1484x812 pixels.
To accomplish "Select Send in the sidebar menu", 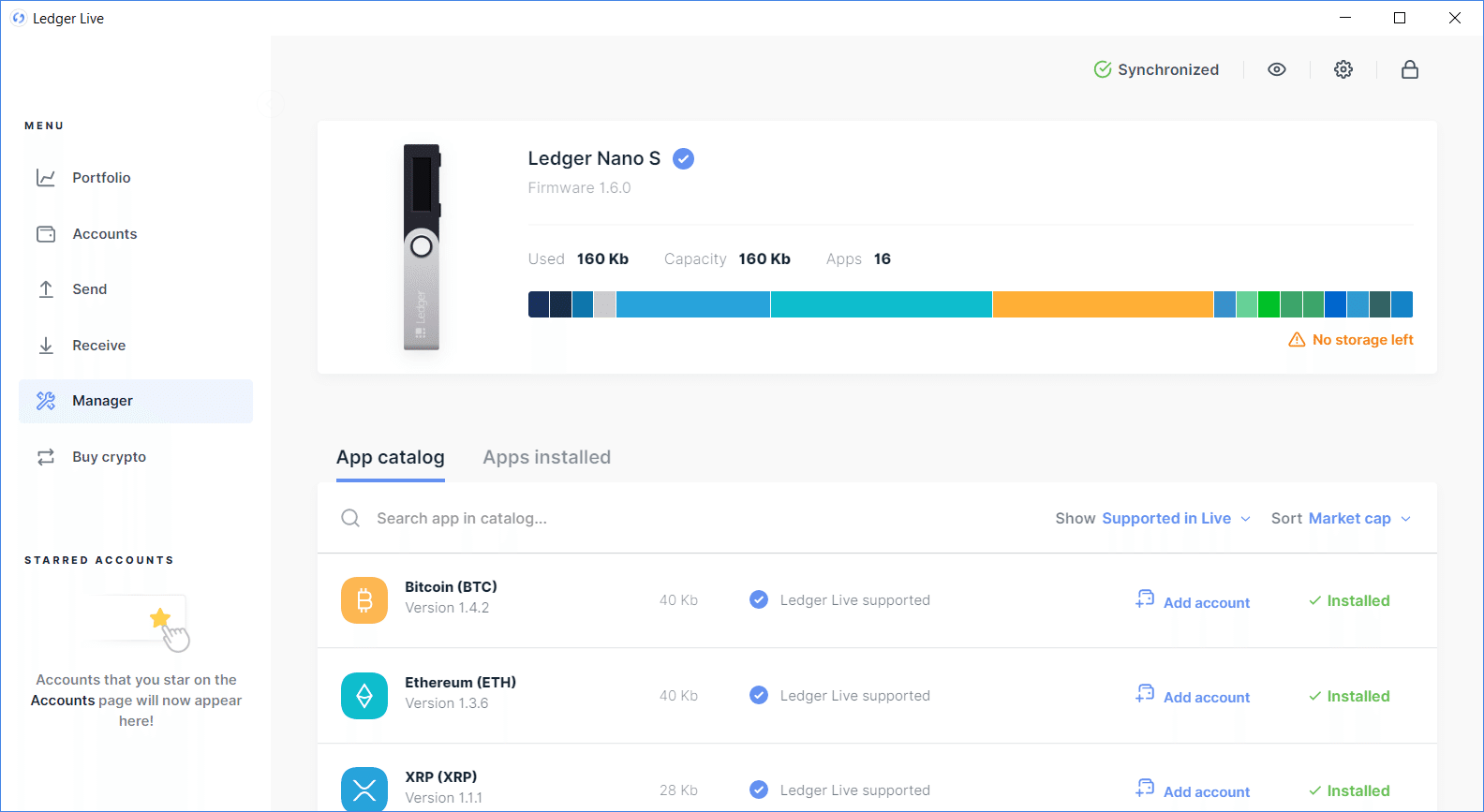I will tap(136, 289).
